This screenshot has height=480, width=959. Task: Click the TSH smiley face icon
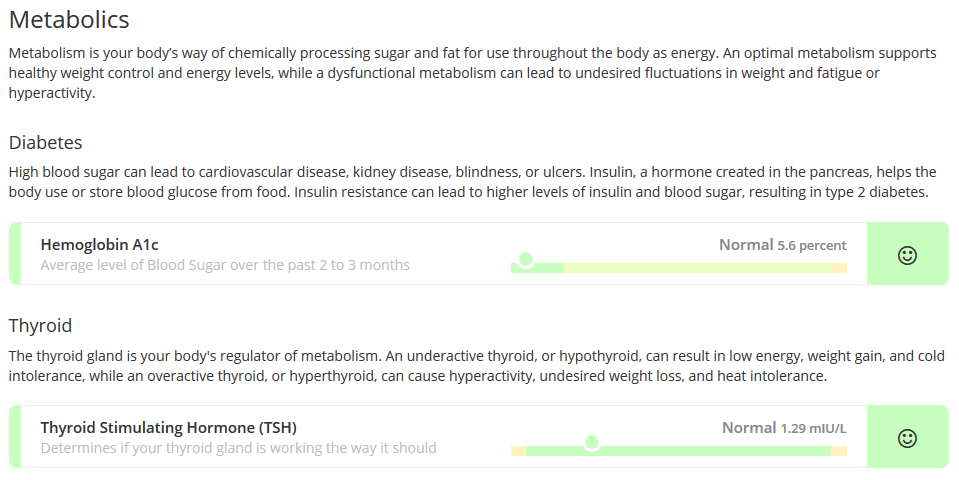[907, 438]
